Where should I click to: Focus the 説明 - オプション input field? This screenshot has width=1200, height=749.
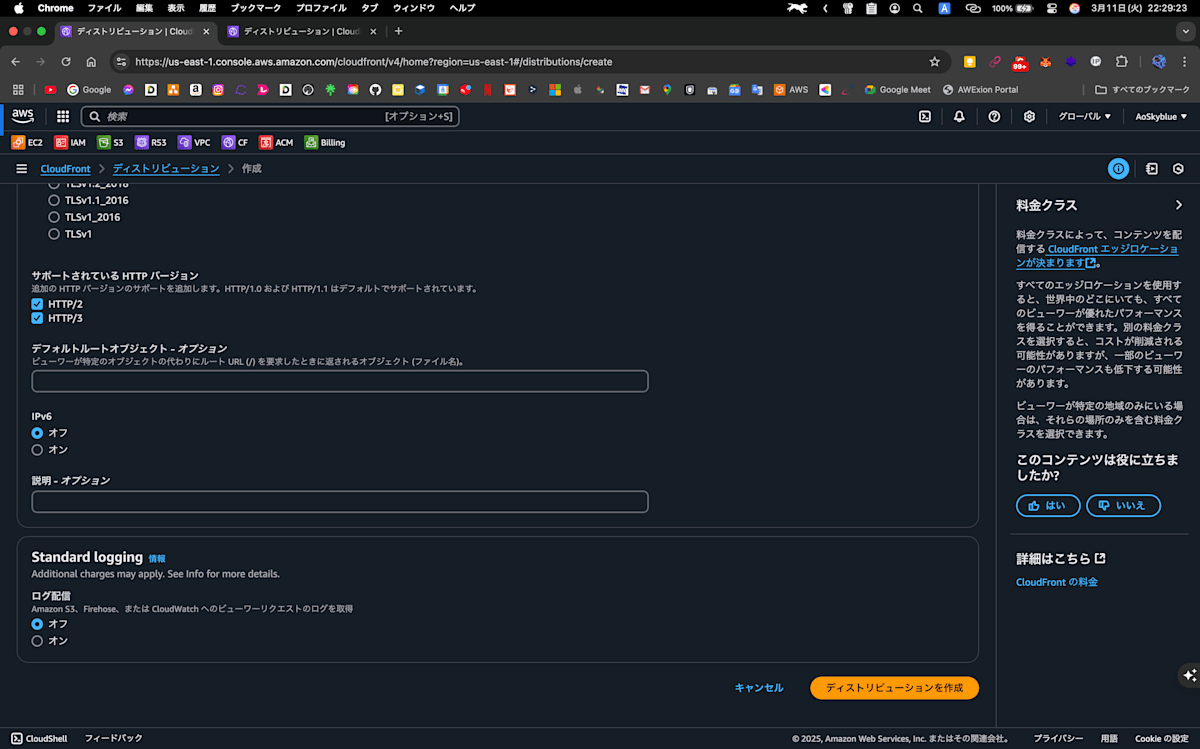pos(340,501)
